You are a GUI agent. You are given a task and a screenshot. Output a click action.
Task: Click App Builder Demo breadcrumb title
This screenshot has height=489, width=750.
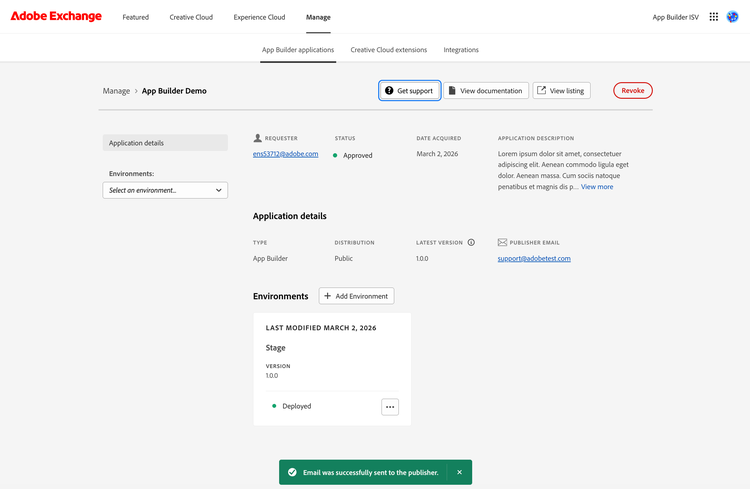point(174,90)
